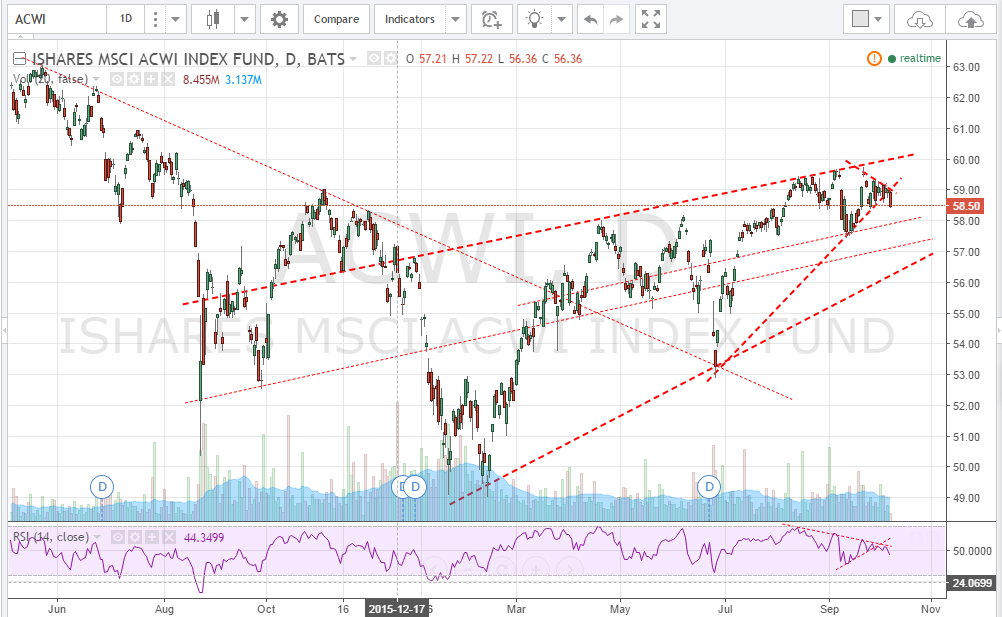Toggle main series visibility eye icon
The height and width of the screenshot is (617, 1002).
tap(374, 59)
